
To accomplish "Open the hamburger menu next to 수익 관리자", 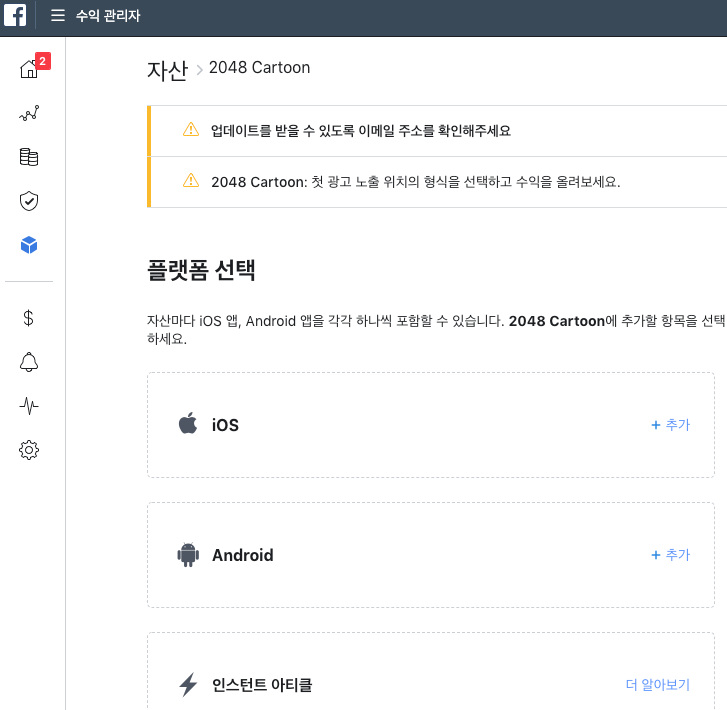I will (x=57, y=15).
